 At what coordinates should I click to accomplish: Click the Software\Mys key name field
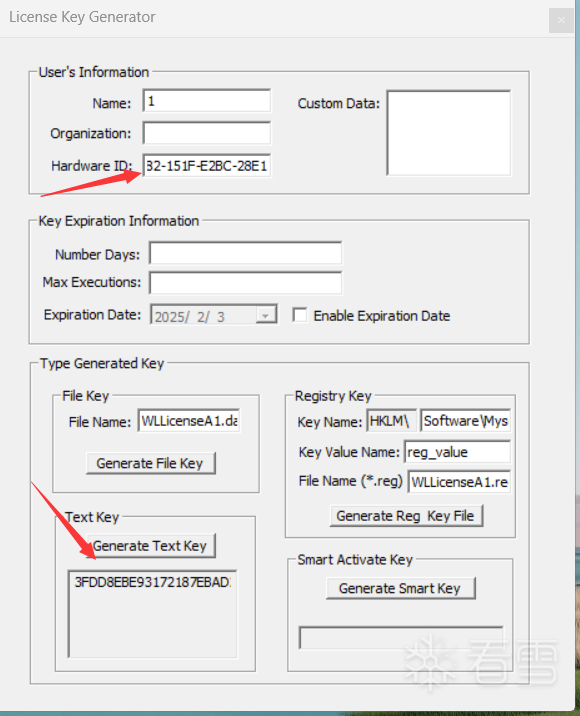[x=465, y=421]
